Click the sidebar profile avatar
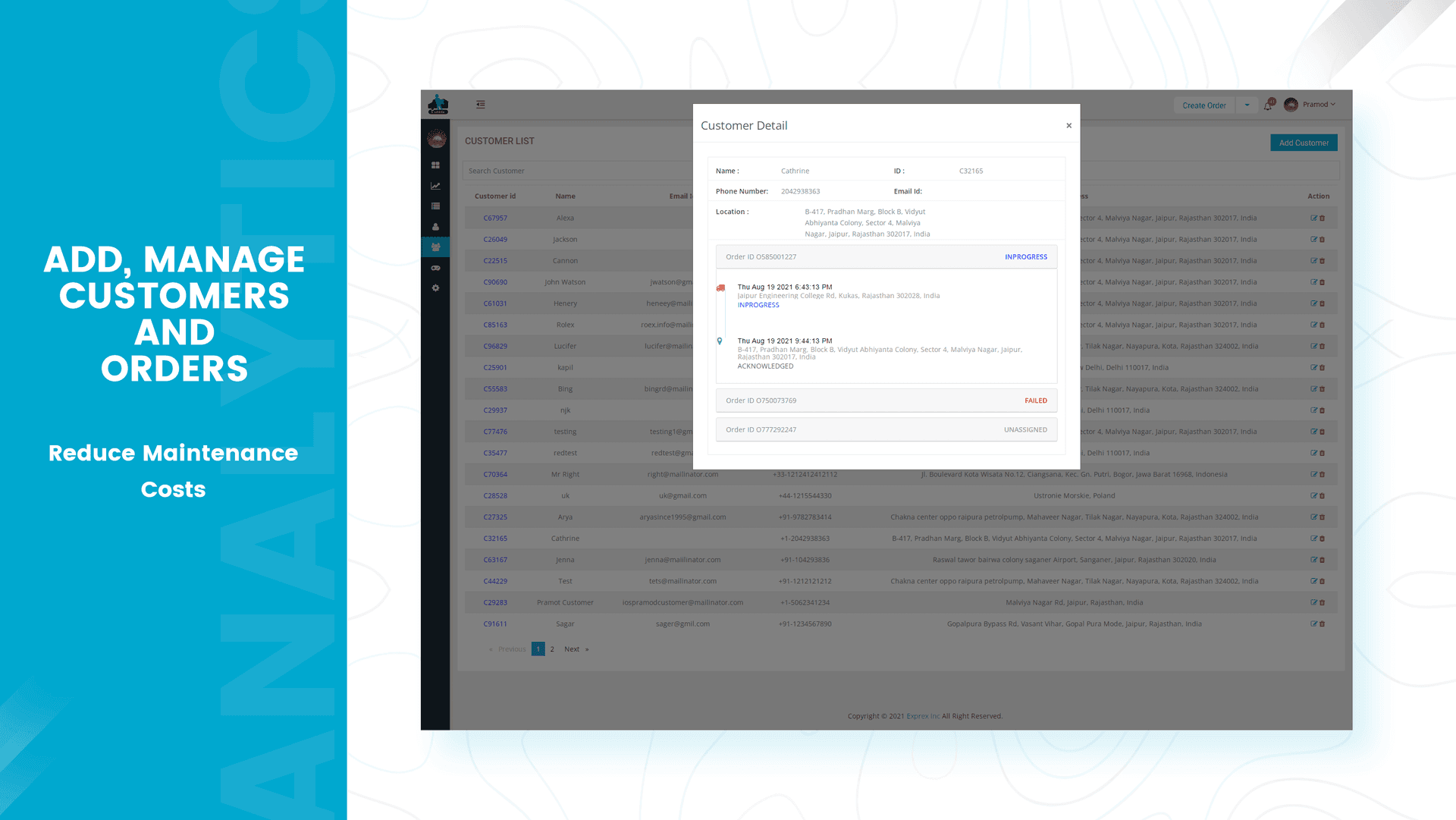The height and width of the screenshot is (820, 1456). (x=437, y=139)
